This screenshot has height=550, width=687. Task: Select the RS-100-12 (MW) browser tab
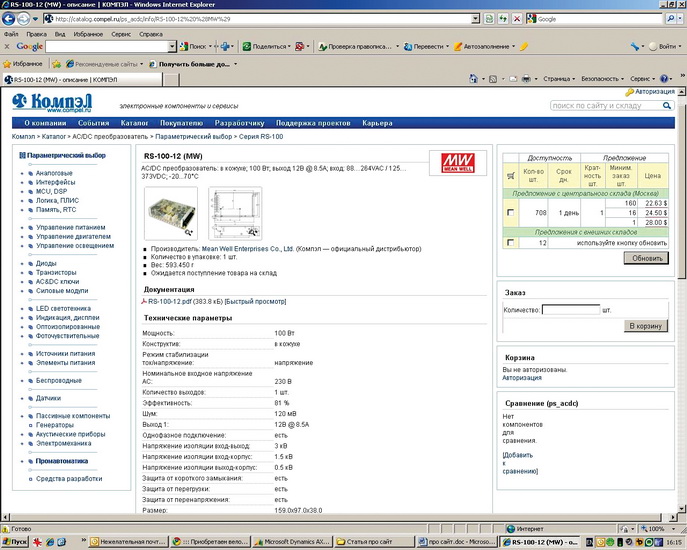[x=82, y=80]
